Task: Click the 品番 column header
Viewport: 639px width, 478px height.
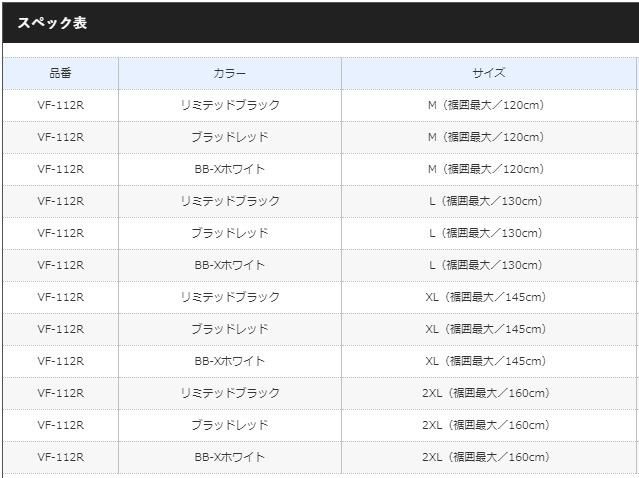Action: pos(60,73)
